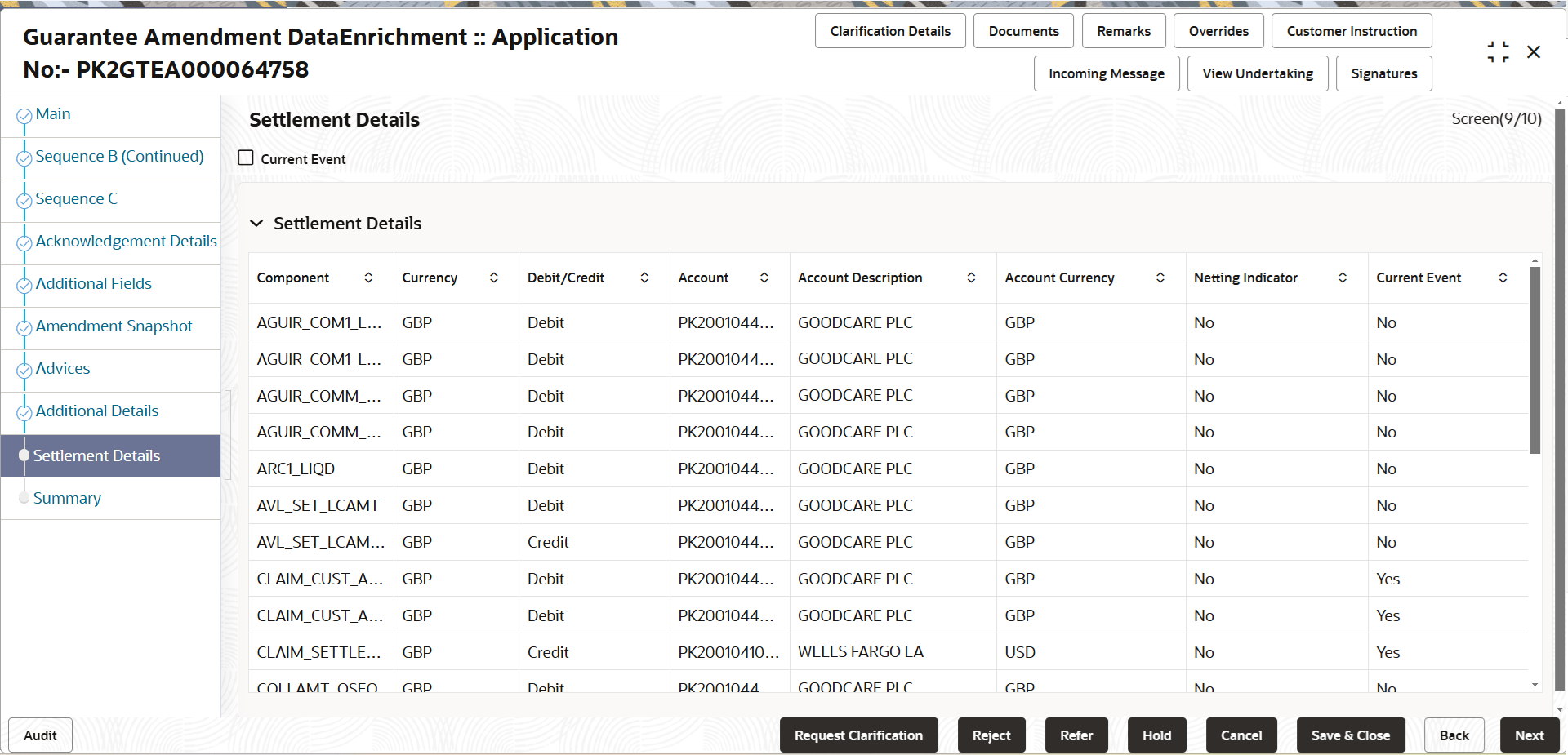
Task: Go to Additional Details step
Action: (x=97, y=411)
